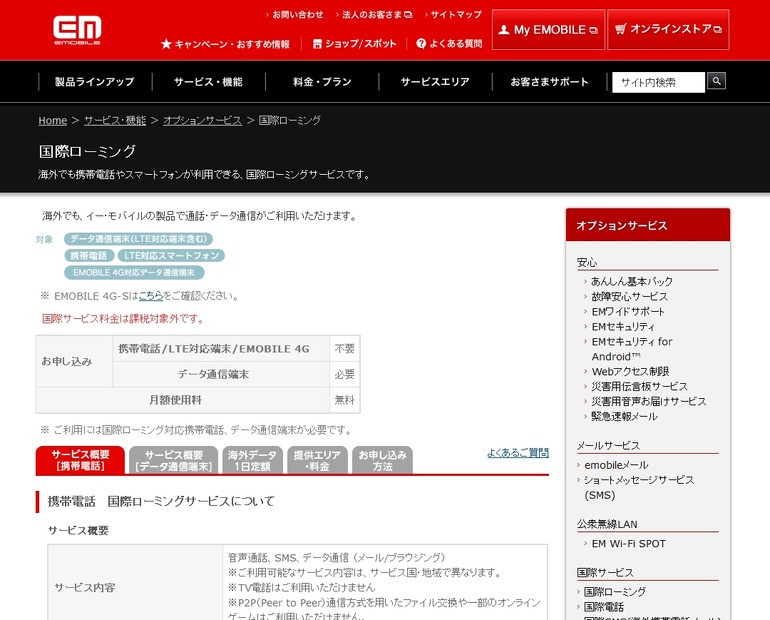
Task: Click the online store cart icon
Action: pyautogui.click(x=620, y=29)
